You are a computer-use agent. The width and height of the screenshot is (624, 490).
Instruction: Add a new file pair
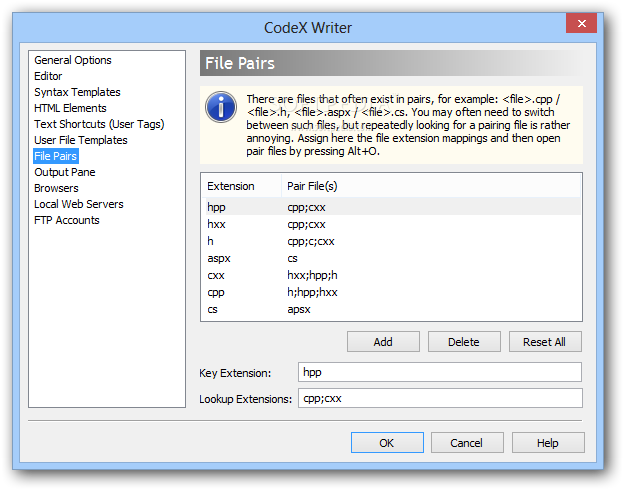coord(383,342)
